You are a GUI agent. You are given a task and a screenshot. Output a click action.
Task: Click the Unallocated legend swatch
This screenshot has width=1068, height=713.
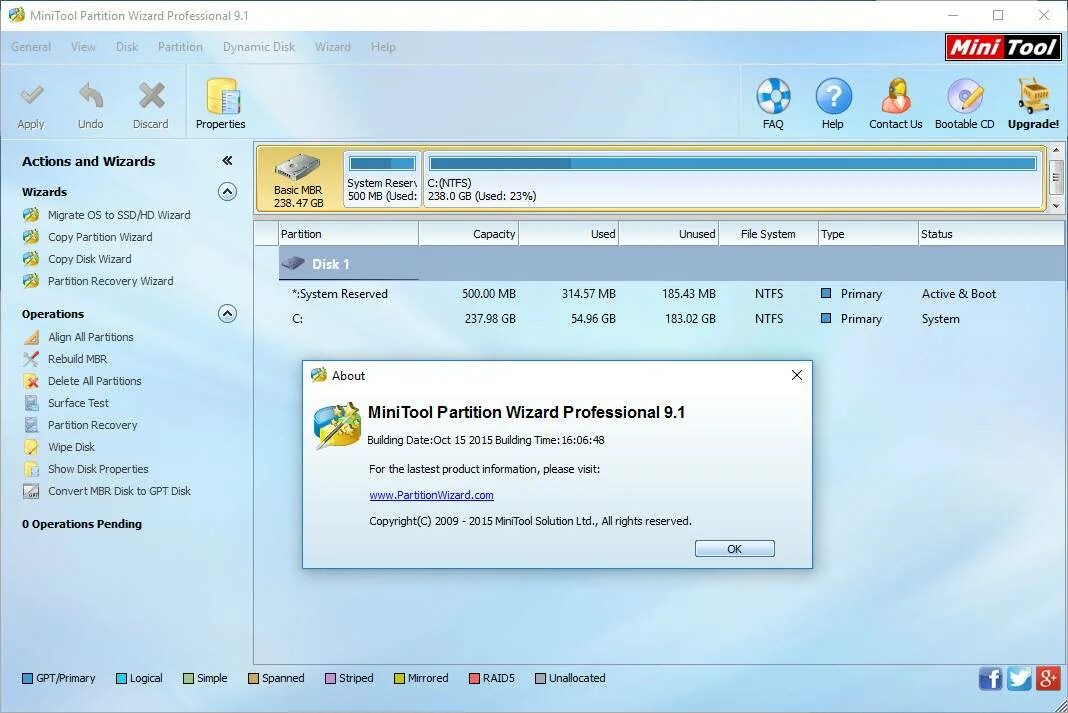540,678
